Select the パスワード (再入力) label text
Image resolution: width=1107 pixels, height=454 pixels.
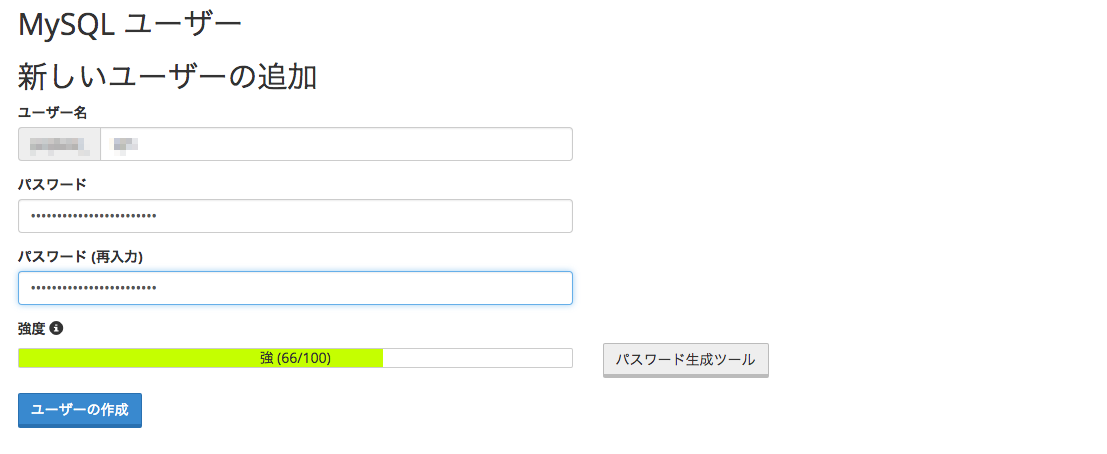click(80, 257)
